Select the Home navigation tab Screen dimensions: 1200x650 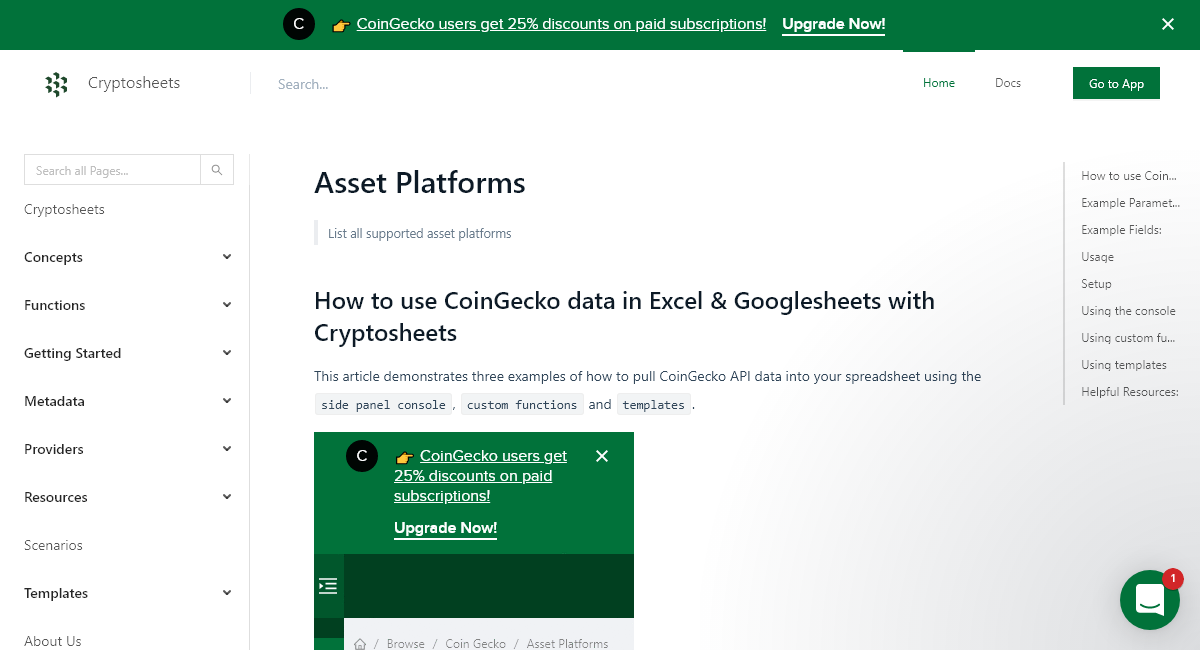[x=938, y=83]
